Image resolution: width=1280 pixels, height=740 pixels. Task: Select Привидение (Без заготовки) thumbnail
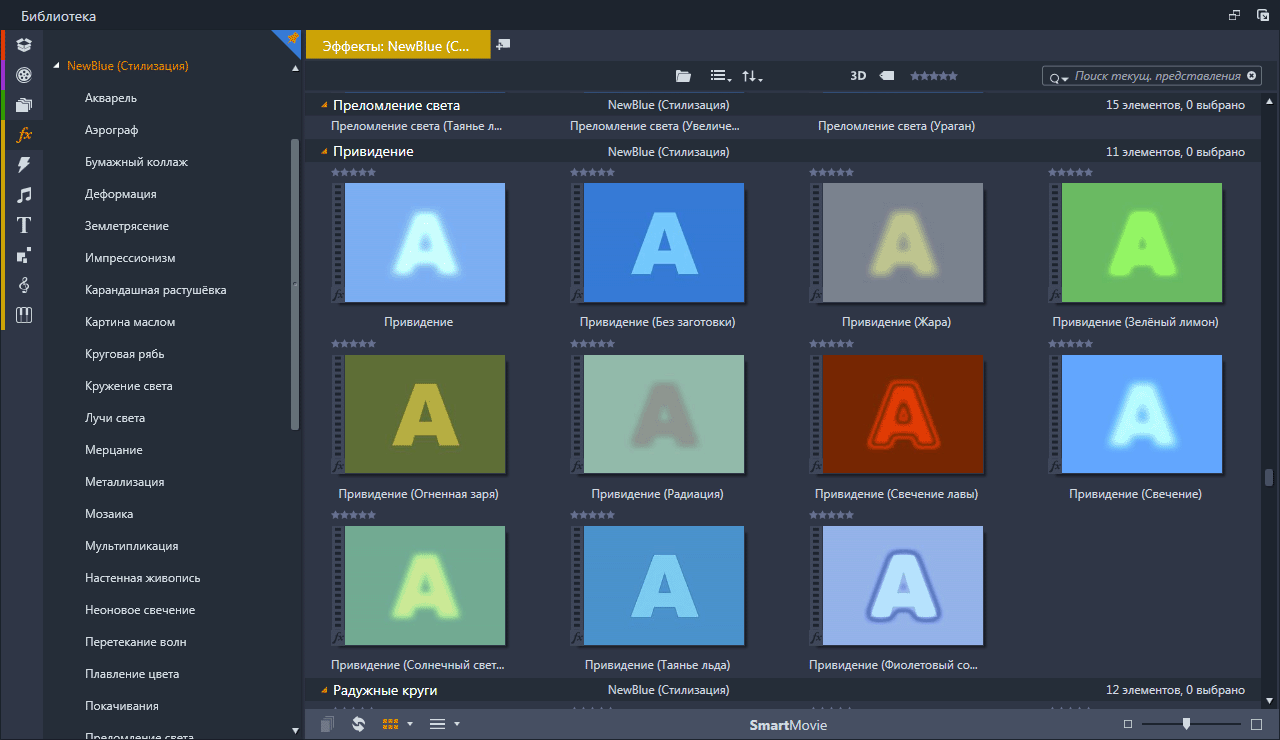[664, 243]
